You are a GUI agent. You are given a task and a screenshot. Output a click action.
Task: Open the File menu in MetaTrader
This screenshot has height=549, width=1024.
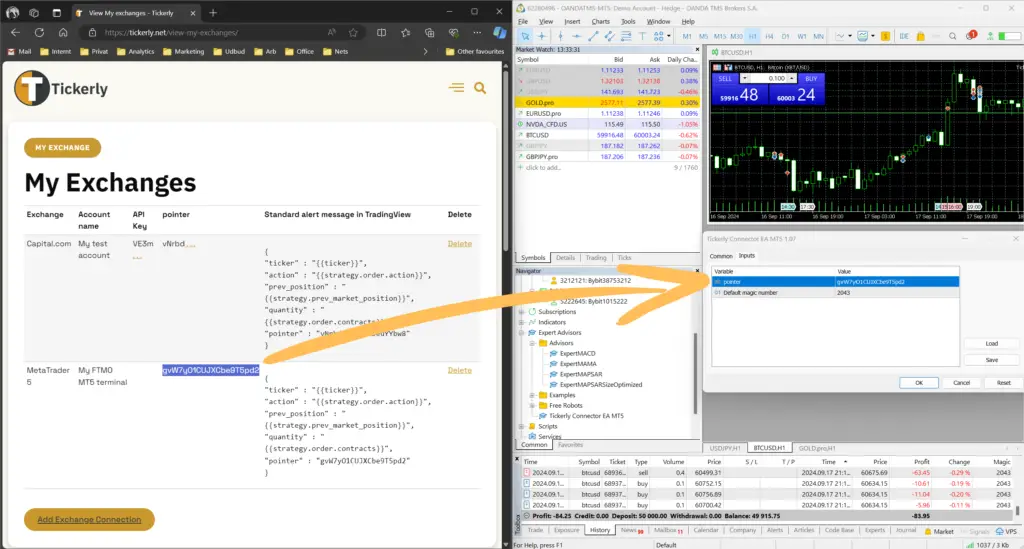pyautogui.click(x=523, y=22)
